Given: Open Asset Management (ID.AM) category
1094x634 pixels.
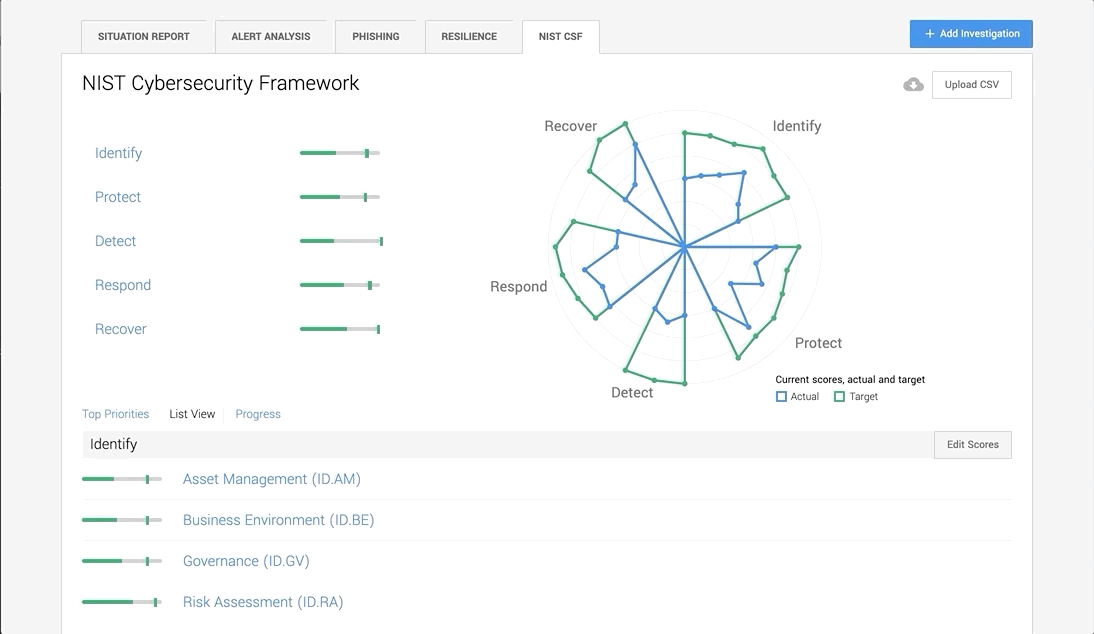Looking at the screenshot, I should point(271,479).
